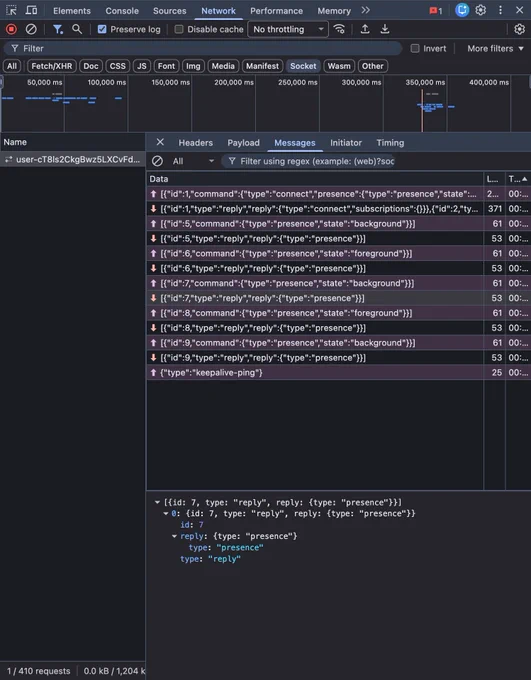Enable Disable cache checkbox
Image resolution: width=531 pixels, height=680 pixels.
pyautogui.click(x=178, y=29)
